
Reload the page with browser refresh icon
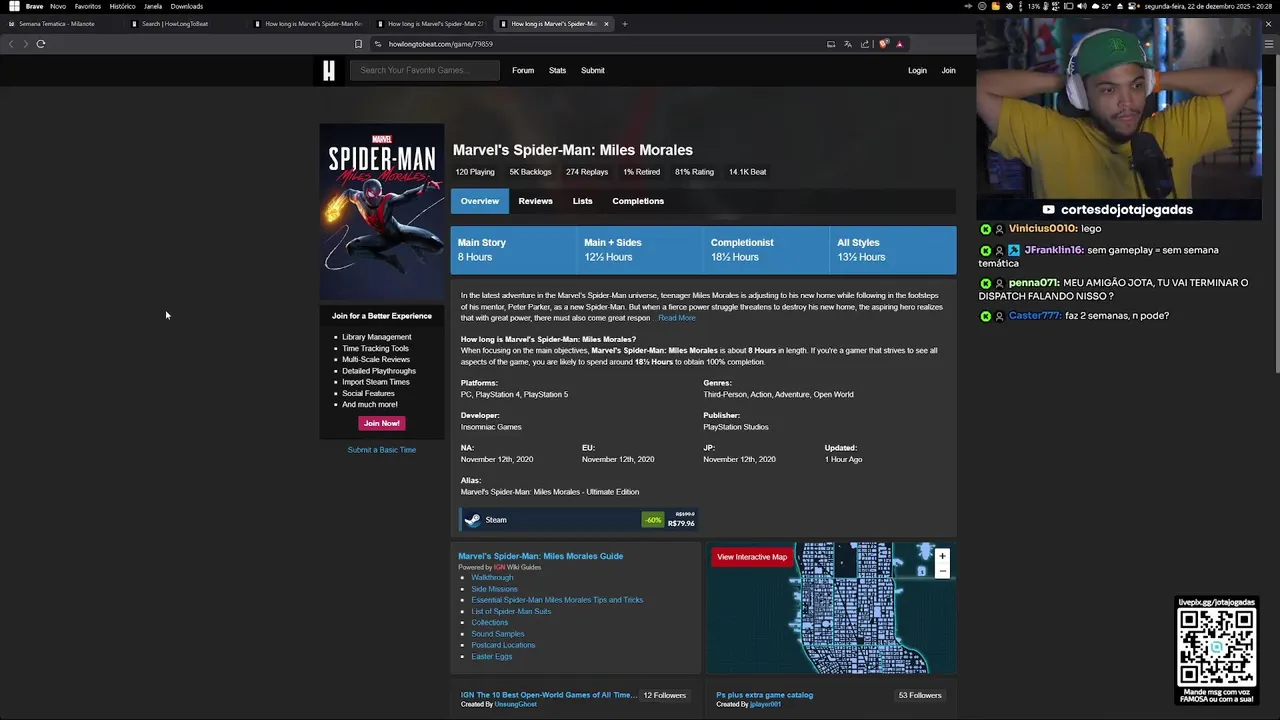click(41, 44)
